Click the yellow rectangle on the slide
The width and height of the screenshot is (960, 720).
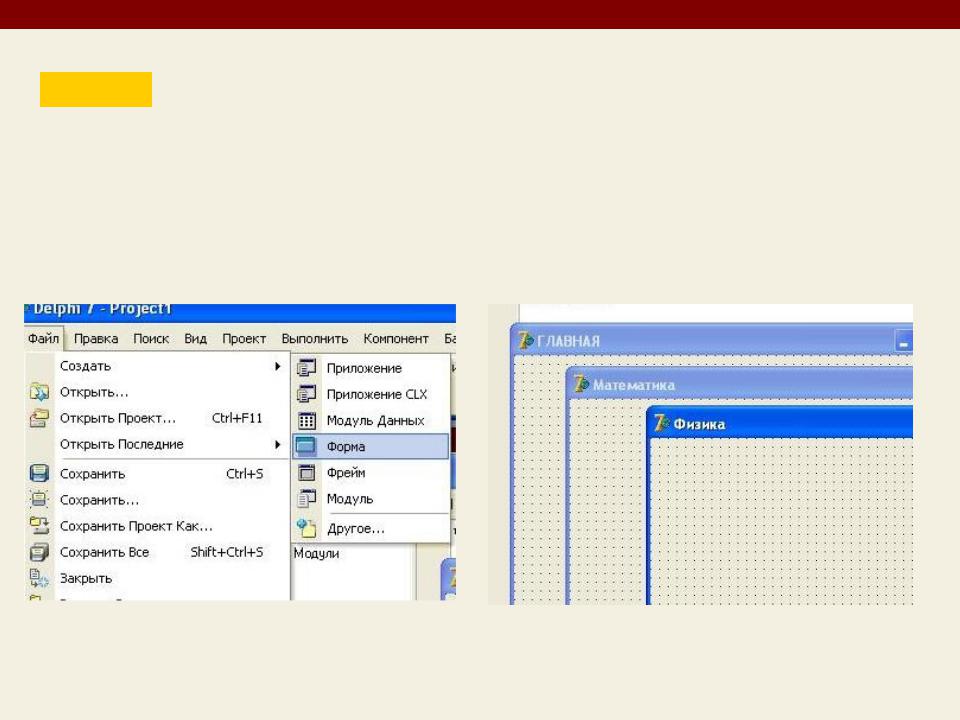click(x=96, y=89)
